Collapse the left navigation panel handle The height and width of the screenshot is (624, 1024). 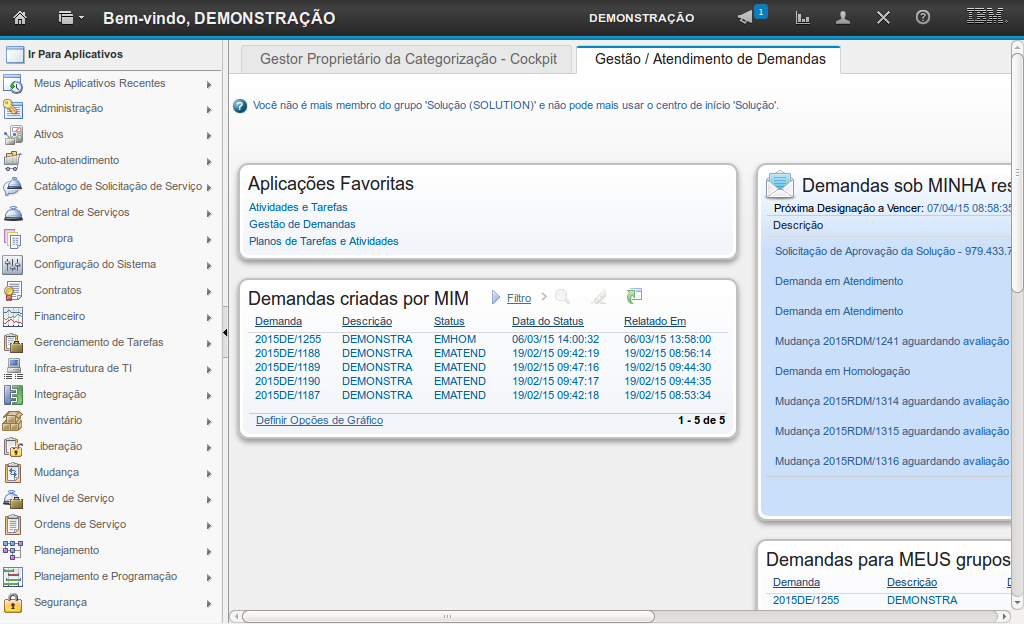point(225,331)
